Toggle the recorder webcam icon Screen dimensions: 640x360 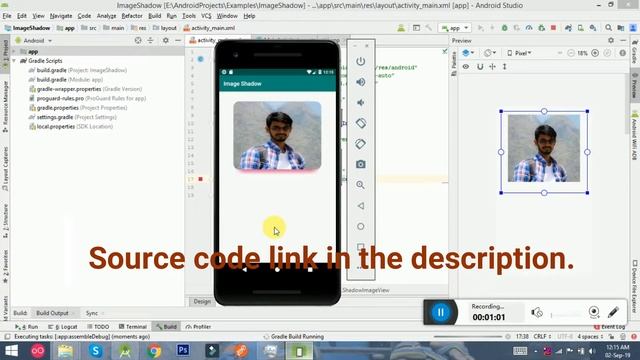pyautogui.click(x=594, y=312)
